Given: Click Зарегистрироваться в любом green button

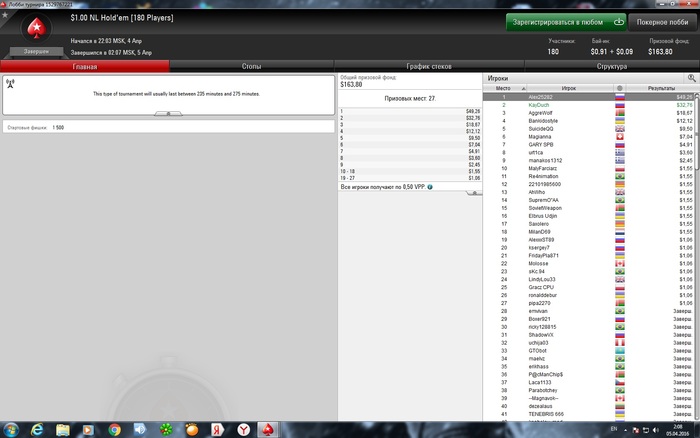Looking at the screenshot, I should 566,22.
